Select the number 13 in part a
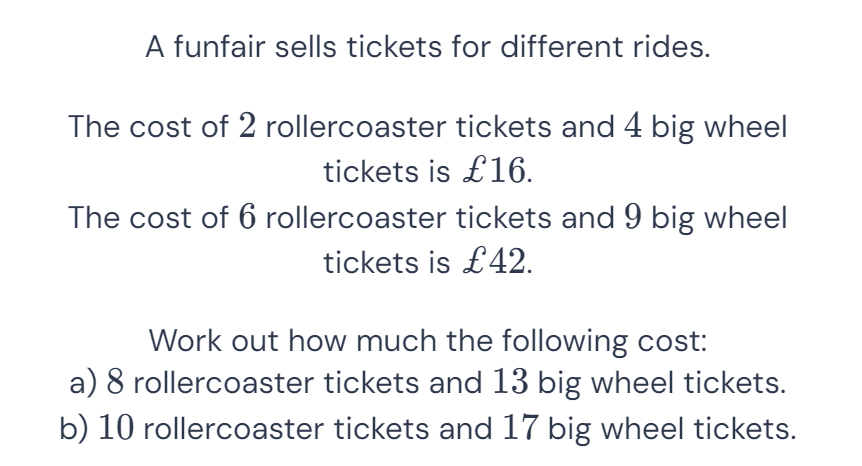This screenshot has width=862, height=466. [x=511, y=382]
